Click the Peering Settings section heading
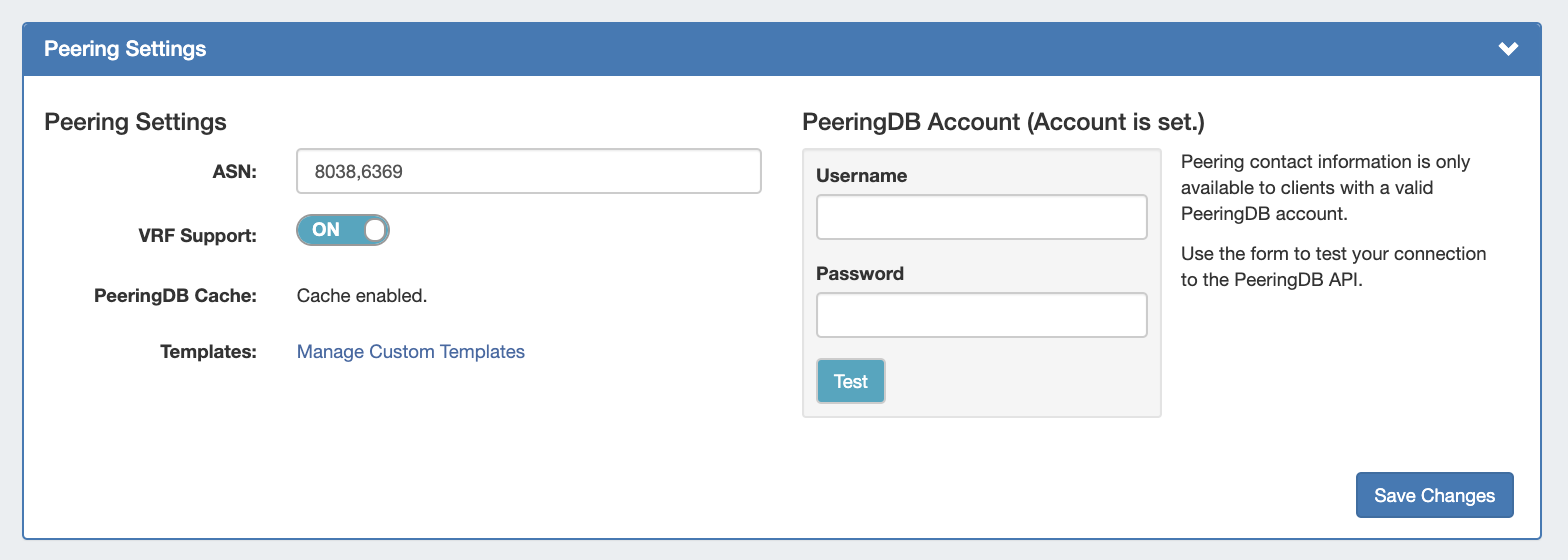Viewport: 1568px width, 560px height. click(135, 122)
